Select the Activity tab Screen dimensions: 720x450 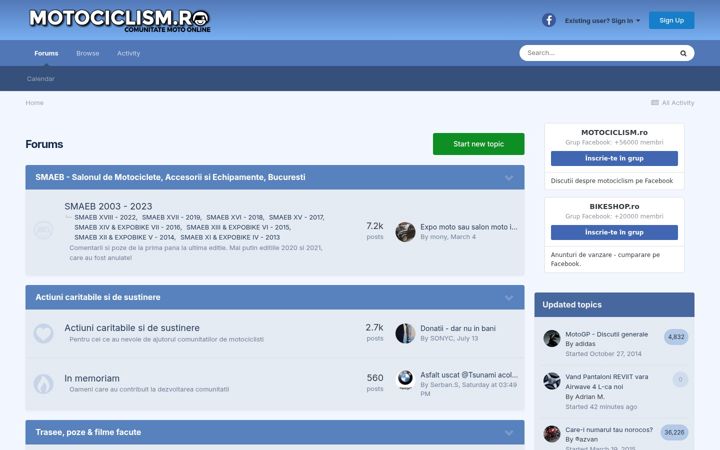click(129, 53)
